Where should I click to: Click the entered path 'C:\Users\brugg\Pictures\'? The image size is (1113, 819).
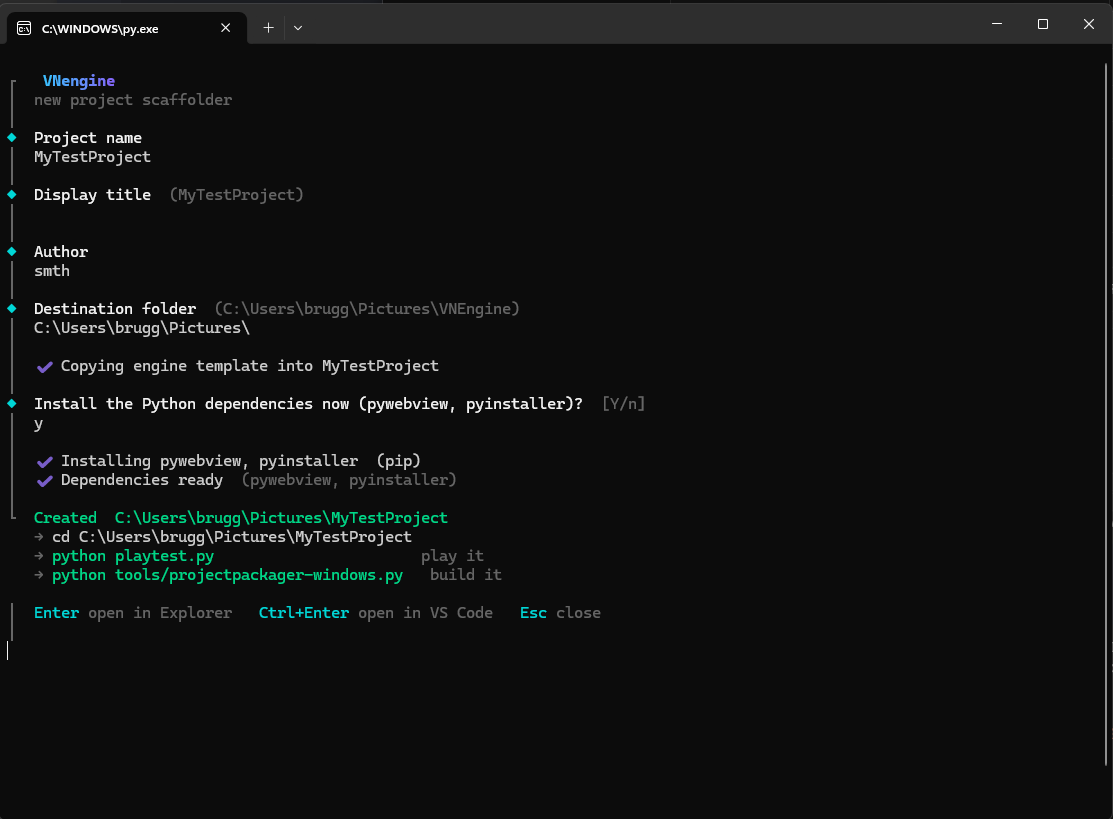pos(142,328)
